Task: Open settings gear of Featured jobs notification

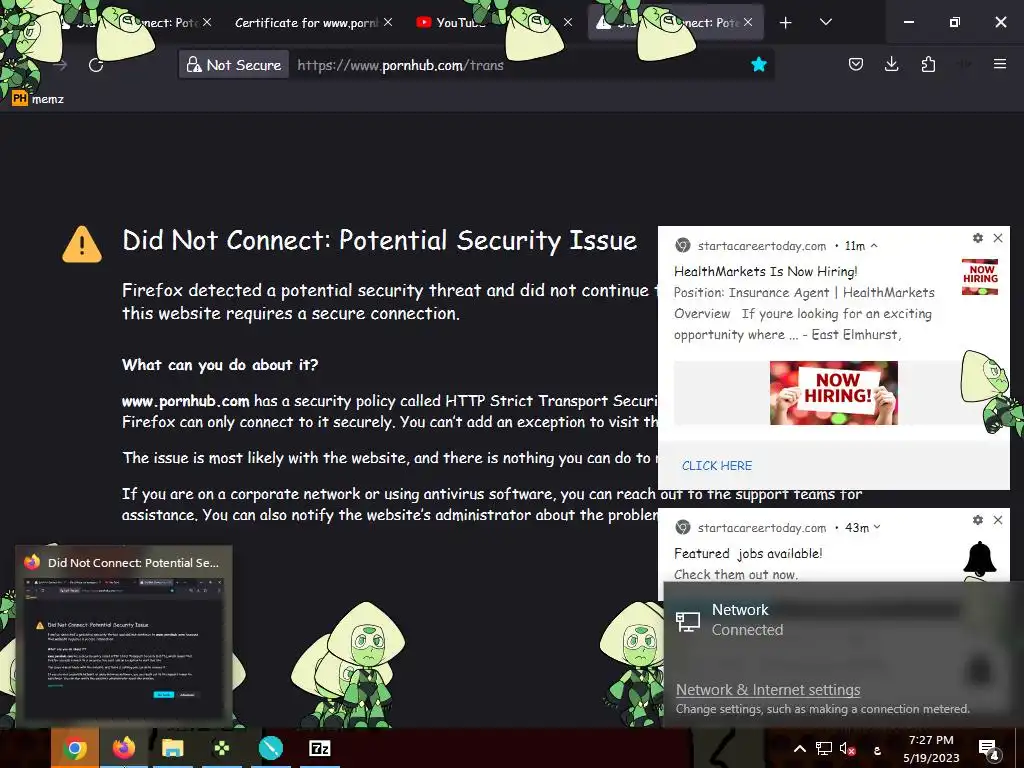Action: tap(977, 520)
